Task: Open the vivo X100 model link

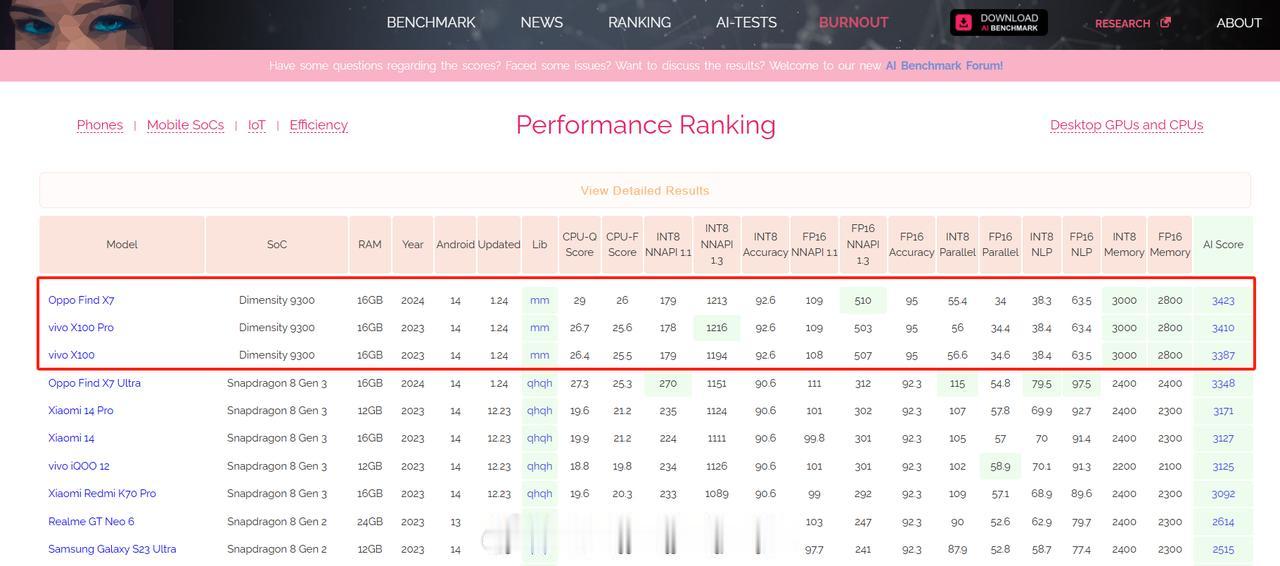Action: 71,355
